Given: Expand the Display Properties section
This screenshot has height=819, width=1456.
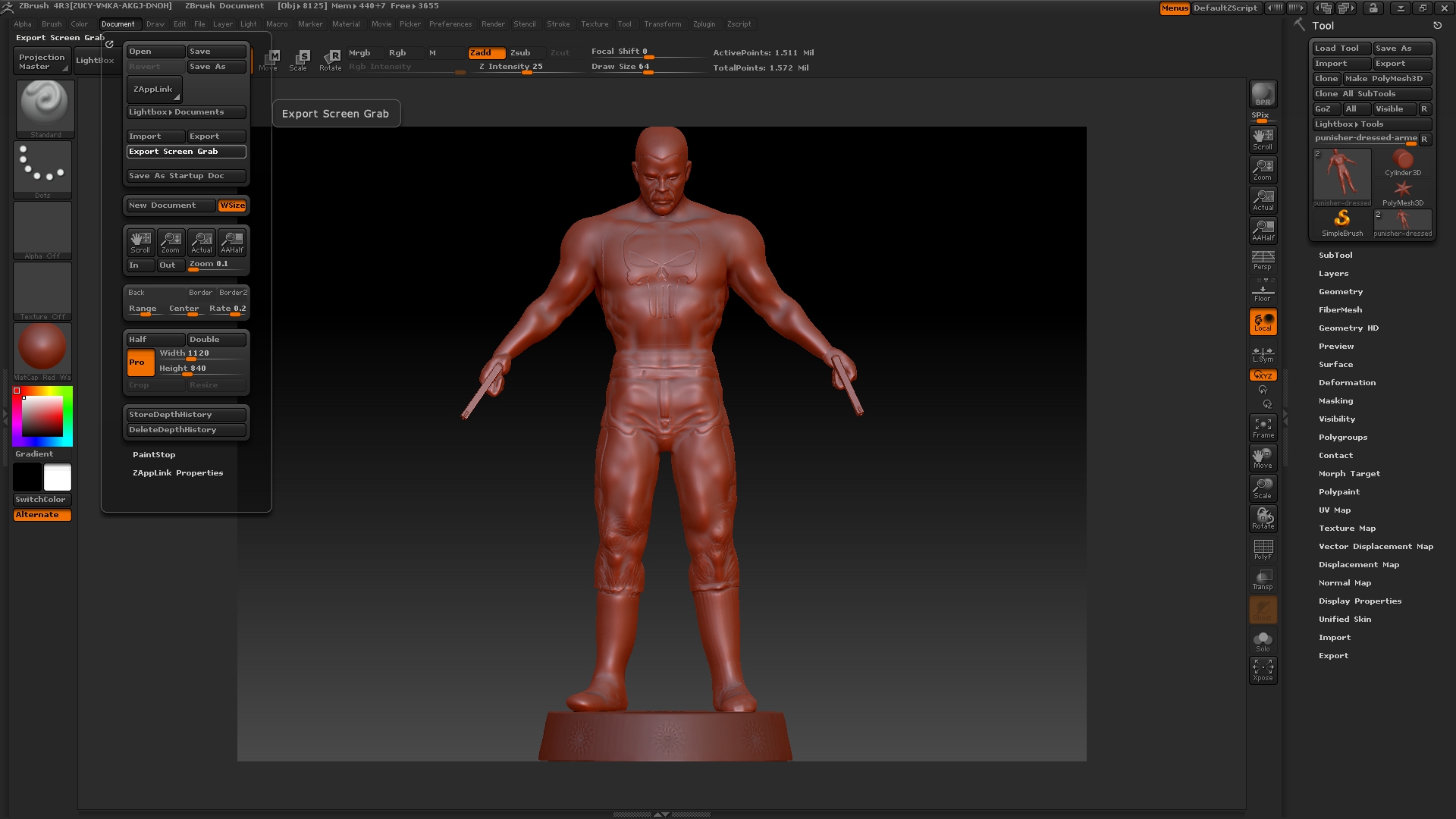Looking at the screenshot, I should [x=1360, y=601].
